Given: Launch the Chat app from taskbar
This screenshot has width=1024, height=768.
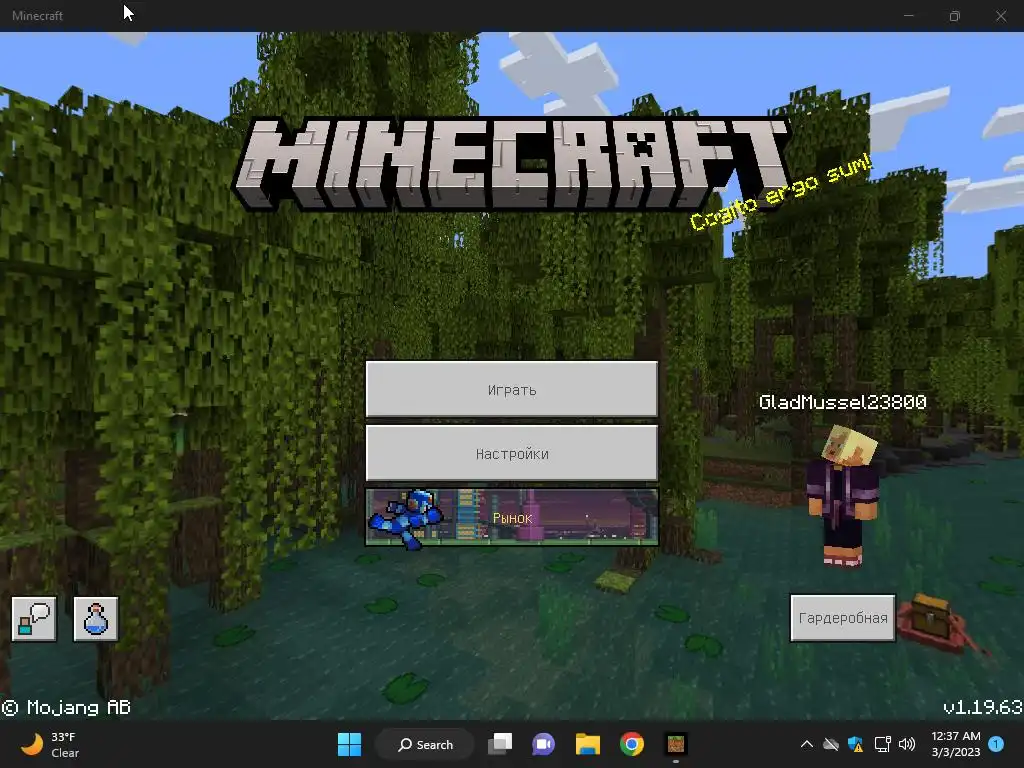Looking at the screenshot, I should coord(543,744).
